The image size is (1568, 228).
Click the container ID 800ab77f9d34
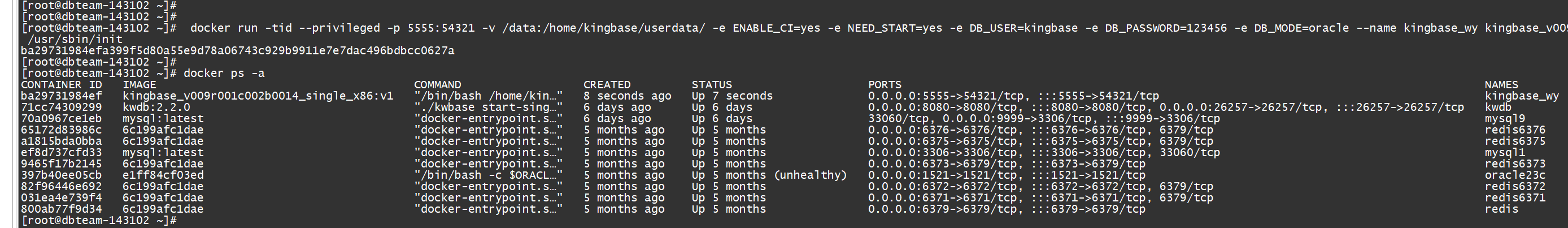[62, 209]
